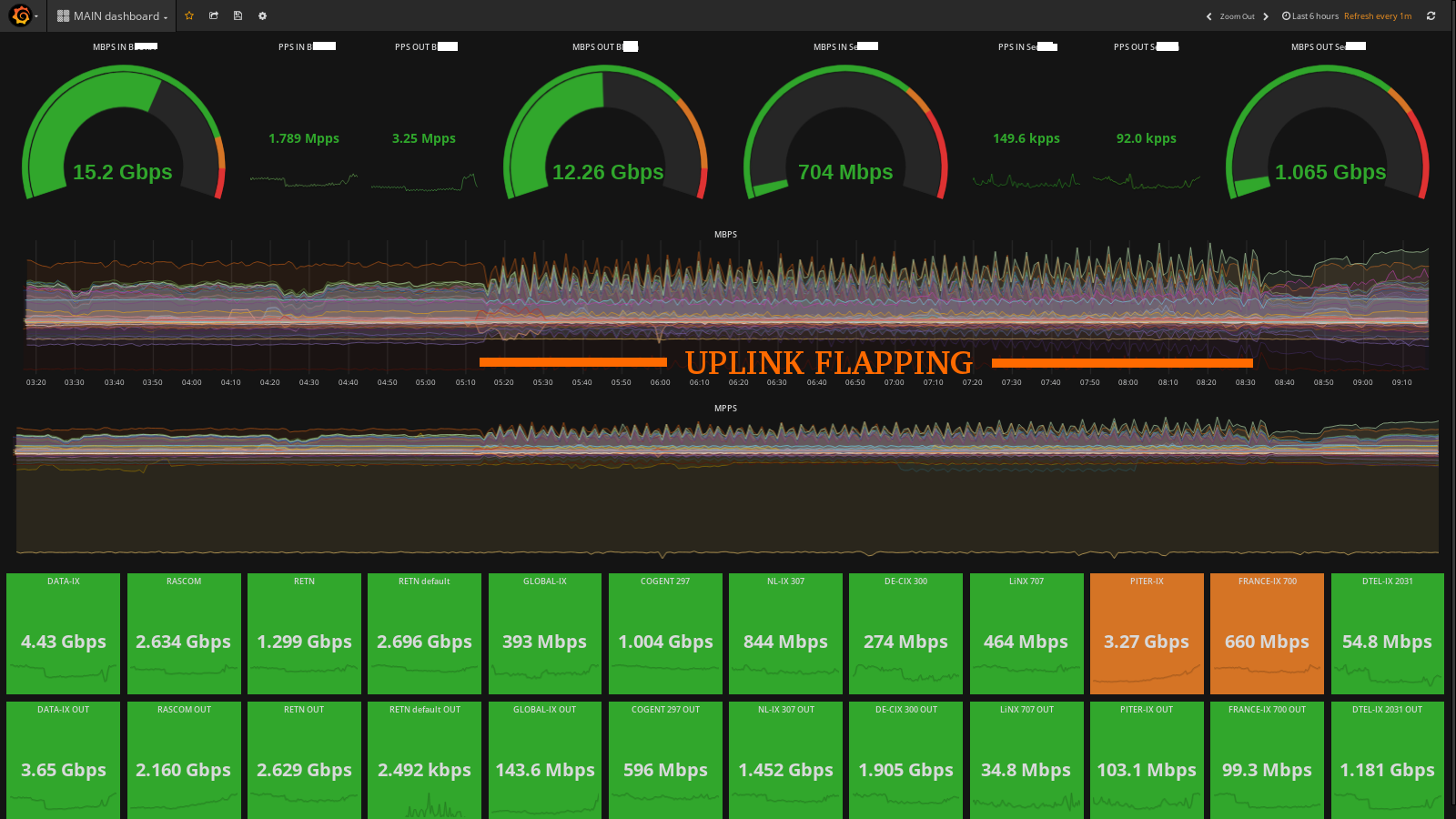Click the Refresh every 1m link
1456x819 pixels.
(1378, 15)
